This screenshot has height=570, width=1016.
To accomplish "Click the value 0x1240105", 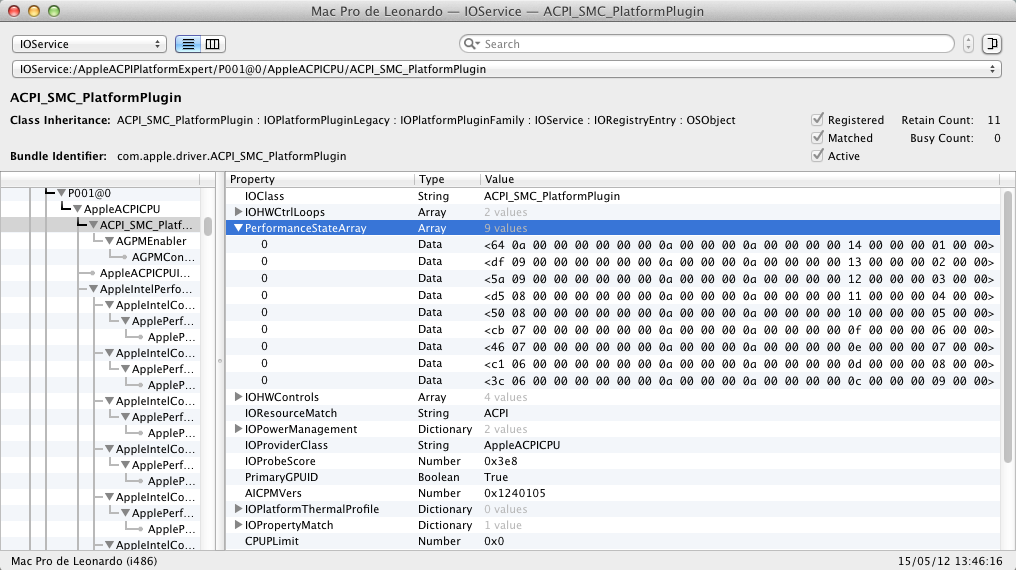I will (x=514, y=493).
